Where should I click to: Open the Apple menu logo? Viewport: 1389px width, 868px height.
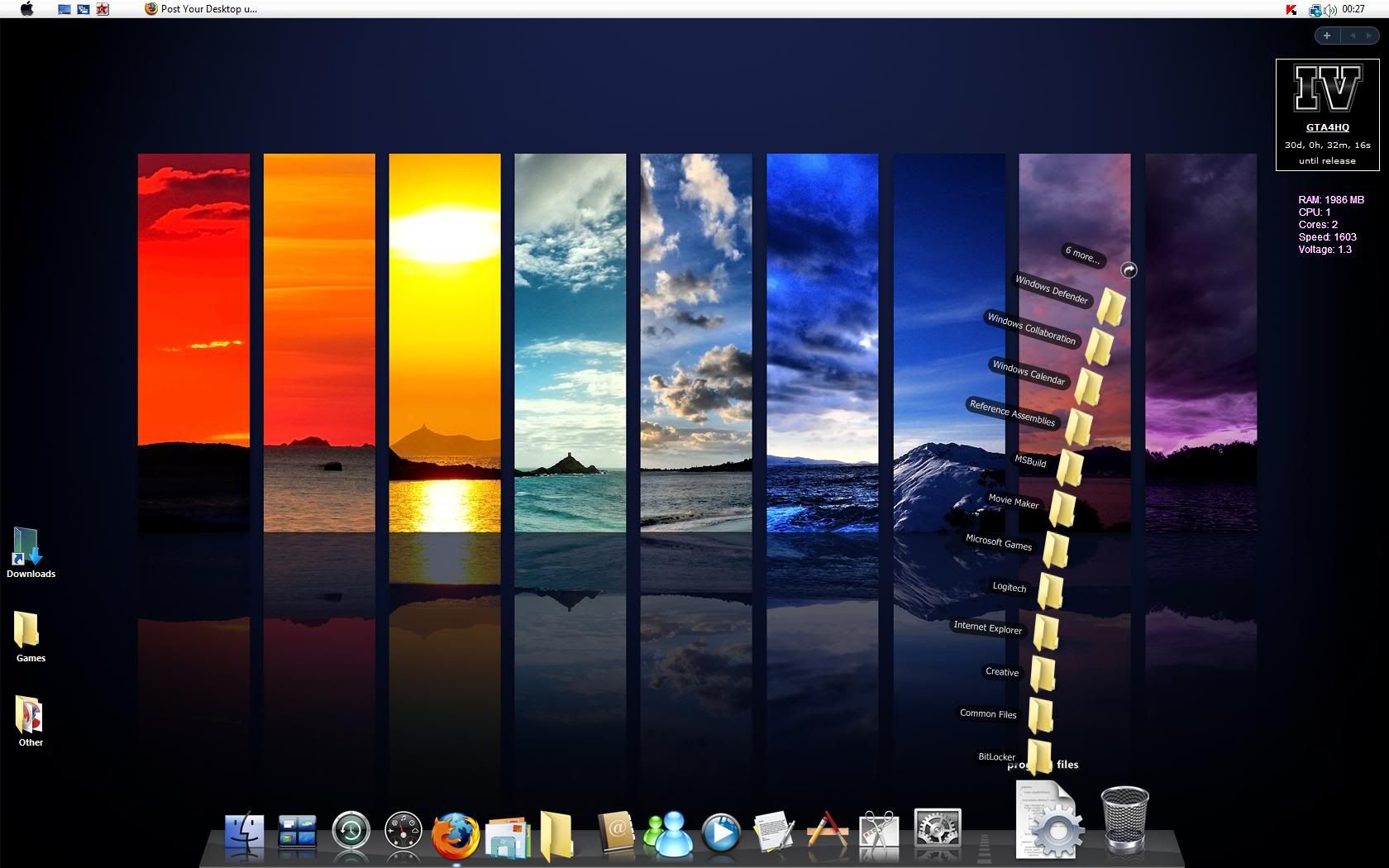[26, 9]
